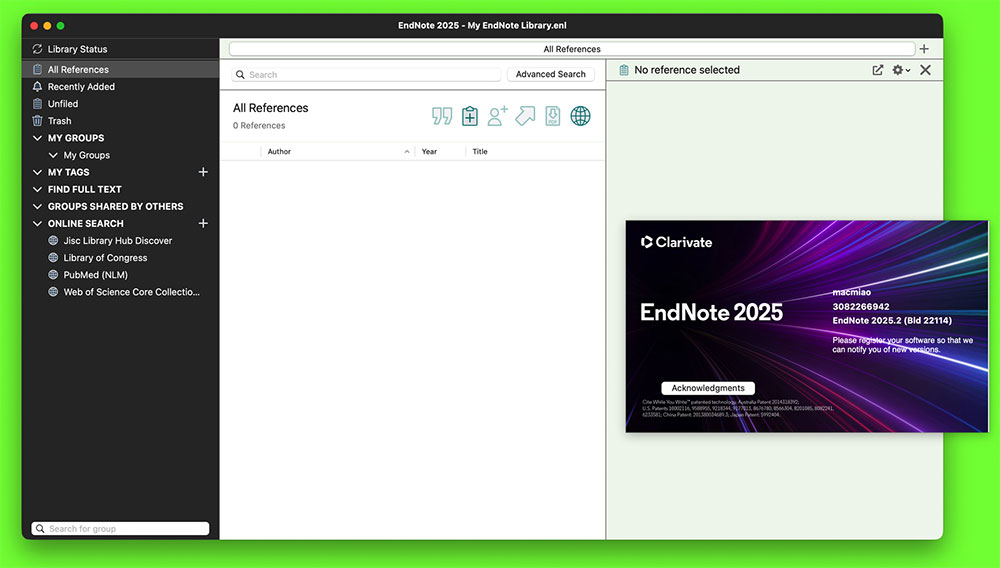Viewport: 1000px width, 568px height.
Task: Collapse the MY TAGS section
Action: (x=37, y=172)
